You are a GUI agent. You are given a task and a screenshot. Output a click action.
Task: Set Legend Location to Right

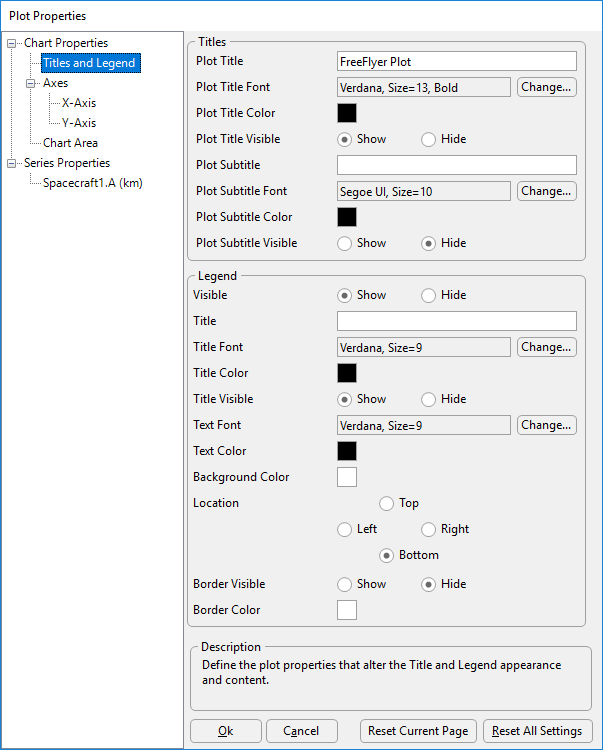click(428, 529)
